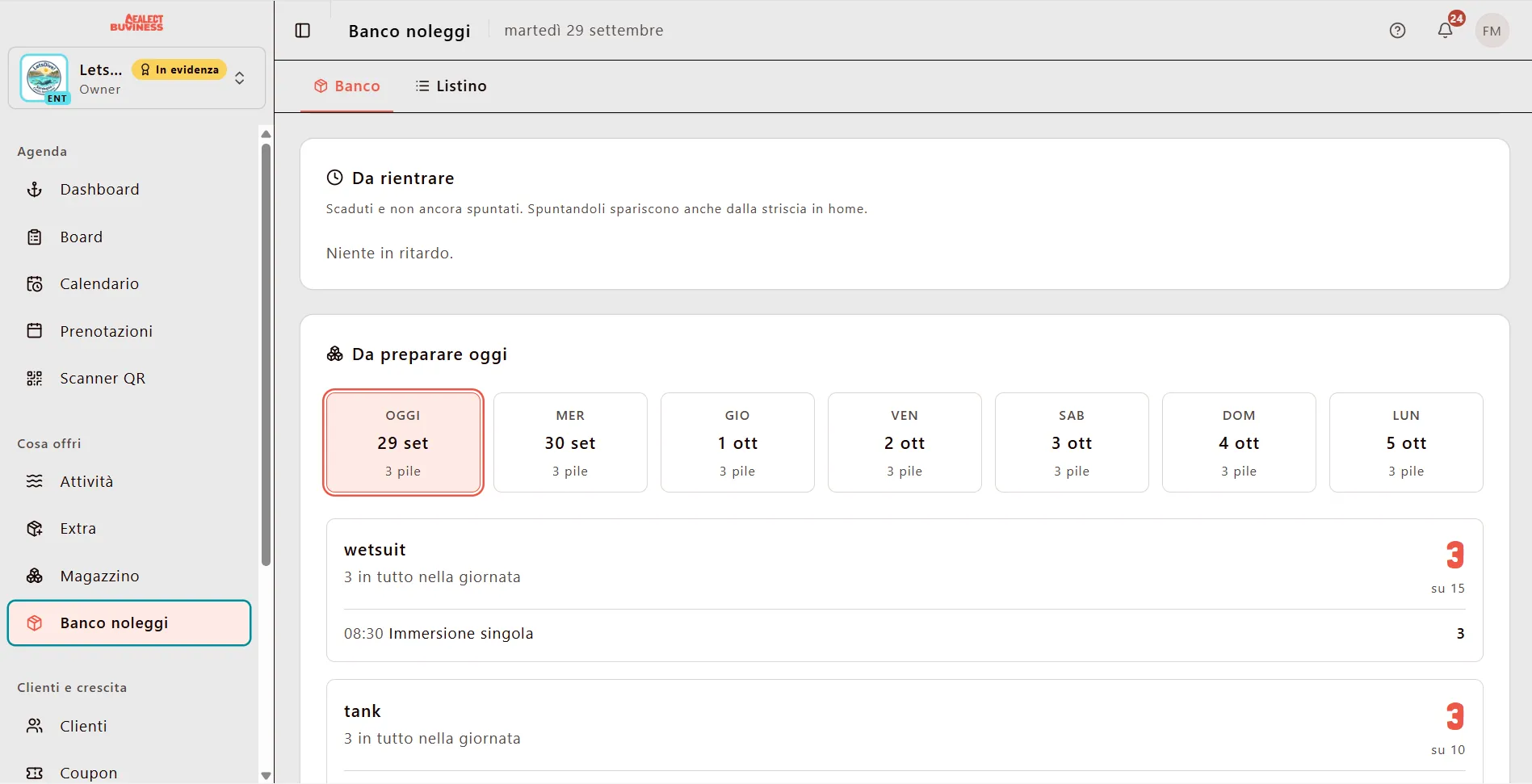Click the Board clipboard icon
Screen dimensions: 1532x784
tap(35, 237)
